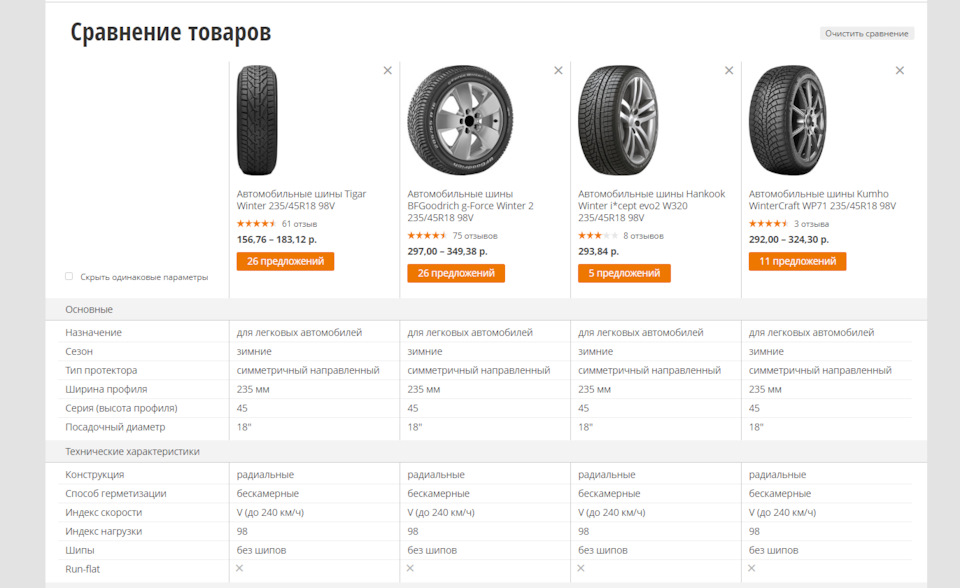Open 26 offers for Tigar Winter

285,261
